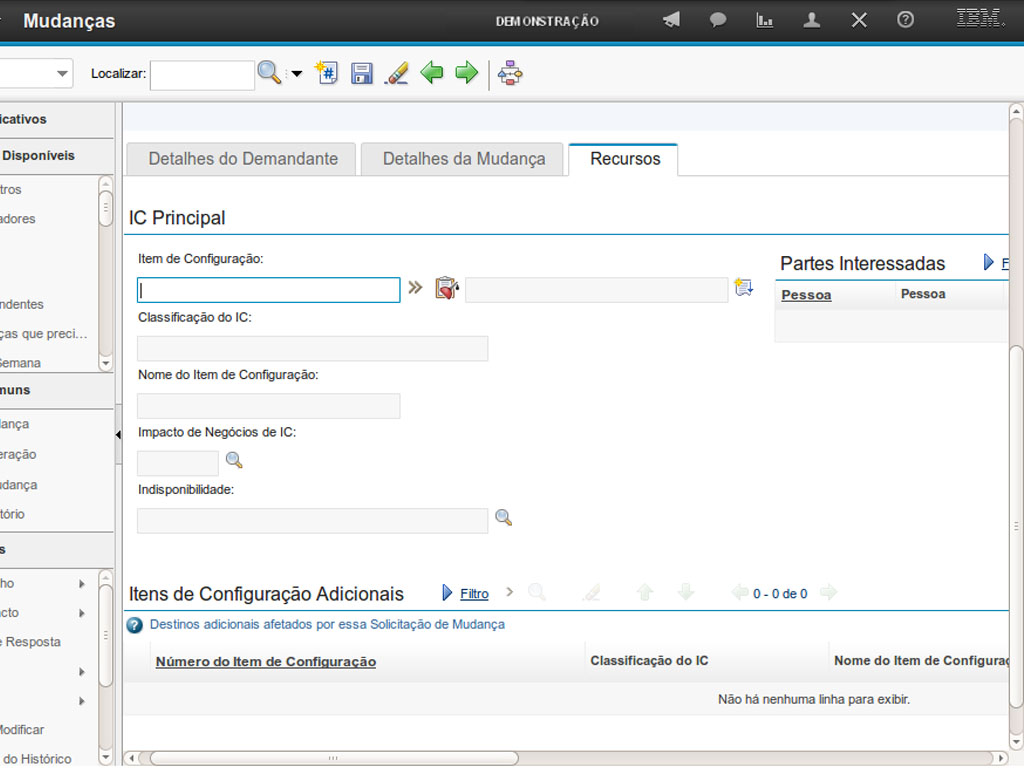Switch to Detalhes da Mudança tab
The width and height of the screenshot is (1024, 768).
pos(464,159)
